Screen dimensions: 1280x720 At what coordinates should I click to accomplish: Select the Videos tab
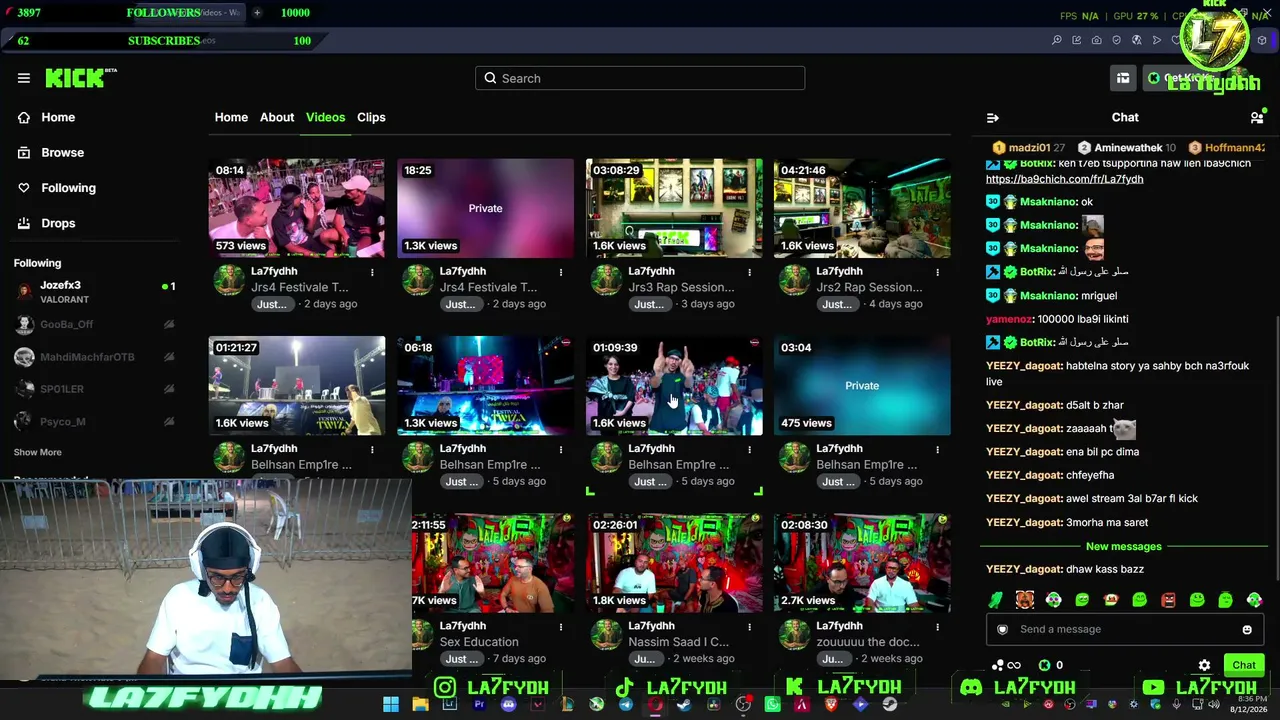coord(325,117)
